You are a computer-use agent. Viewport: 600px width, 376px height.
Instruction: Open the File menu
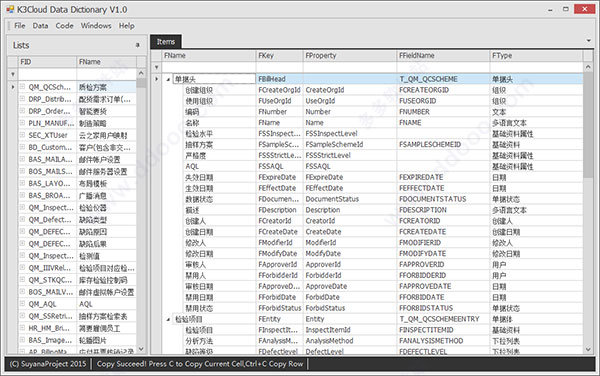point(20,26)
